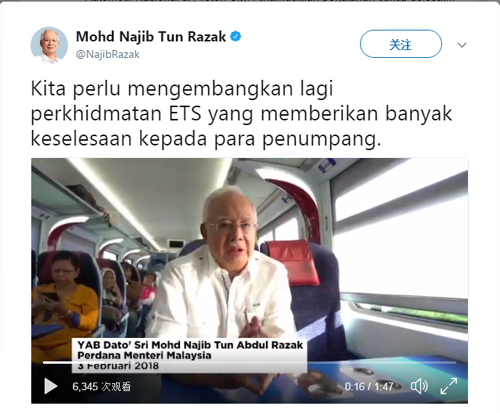This screenshot has height=413, width=500.
Task: Open the tweet options chevron menu
Action: pyautogui.click(x=462, y=45)
